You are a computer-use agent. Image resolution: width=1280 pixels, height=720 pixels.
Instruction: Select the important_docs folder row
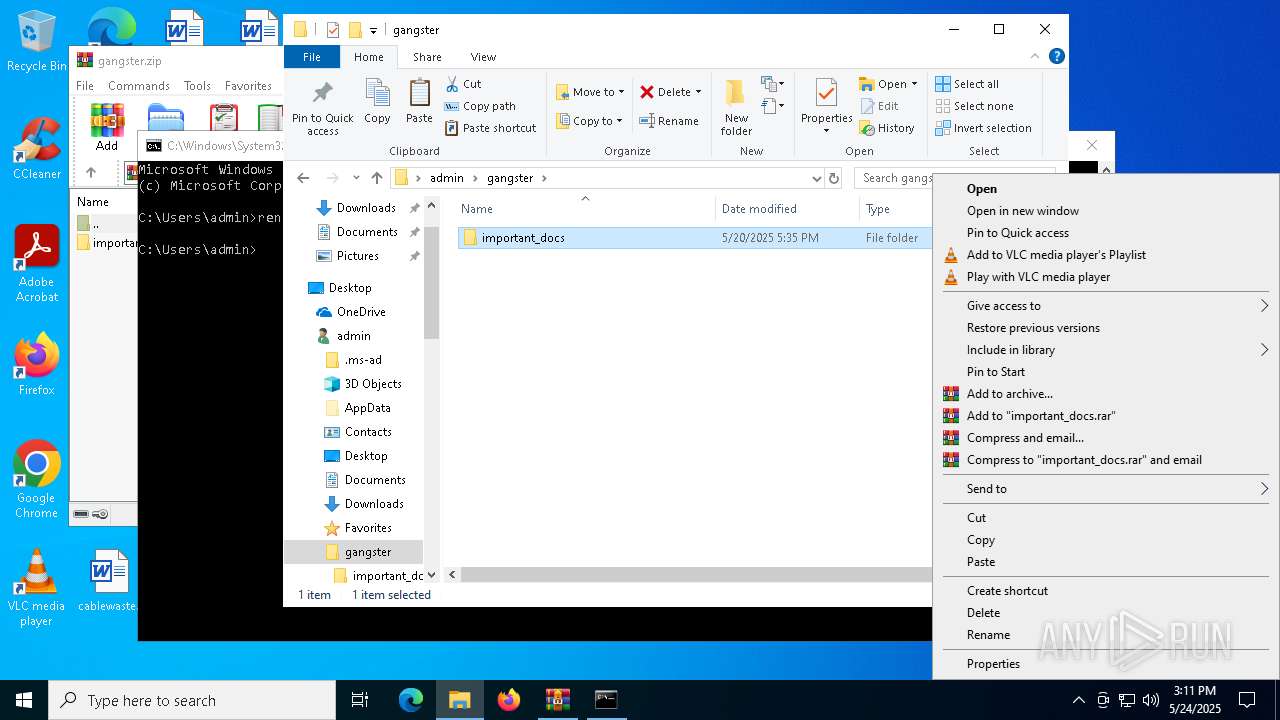point(694,238)
